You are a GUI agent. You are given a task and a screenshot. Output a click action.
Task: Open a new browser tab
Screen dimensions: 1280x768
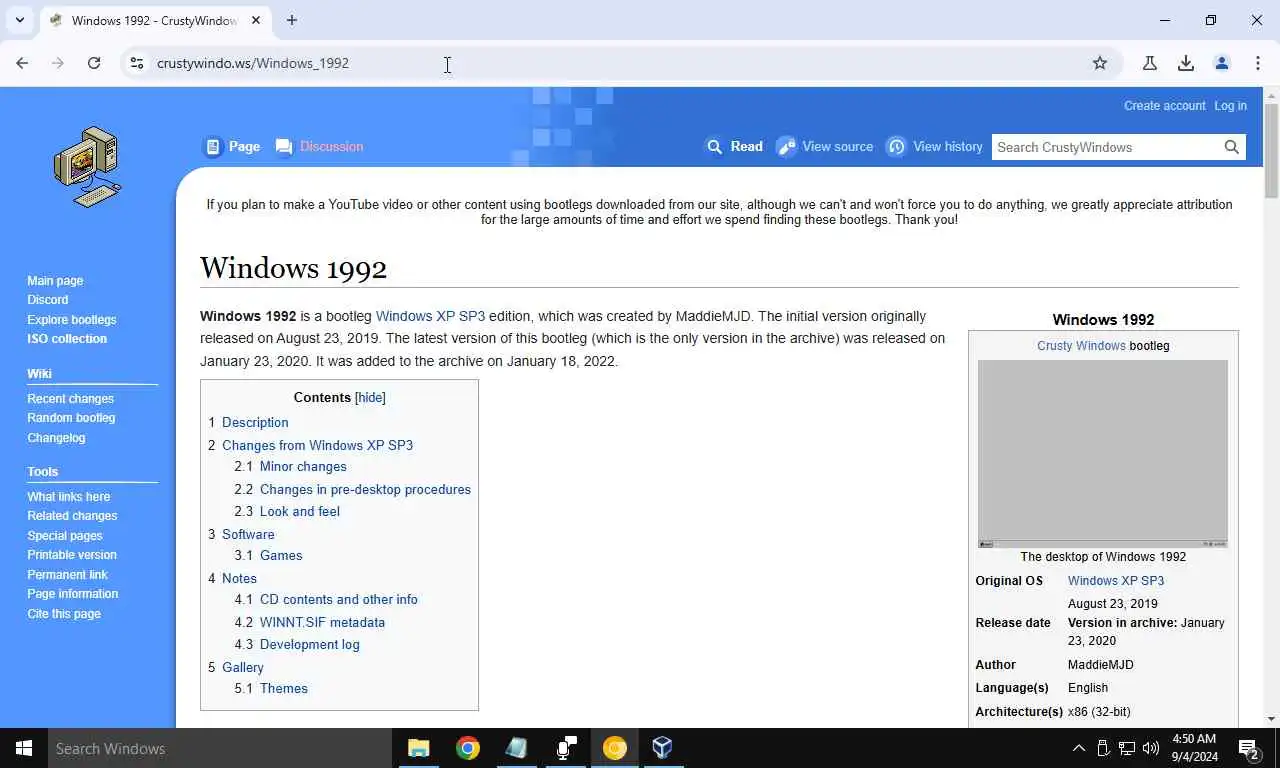point(292,20)
